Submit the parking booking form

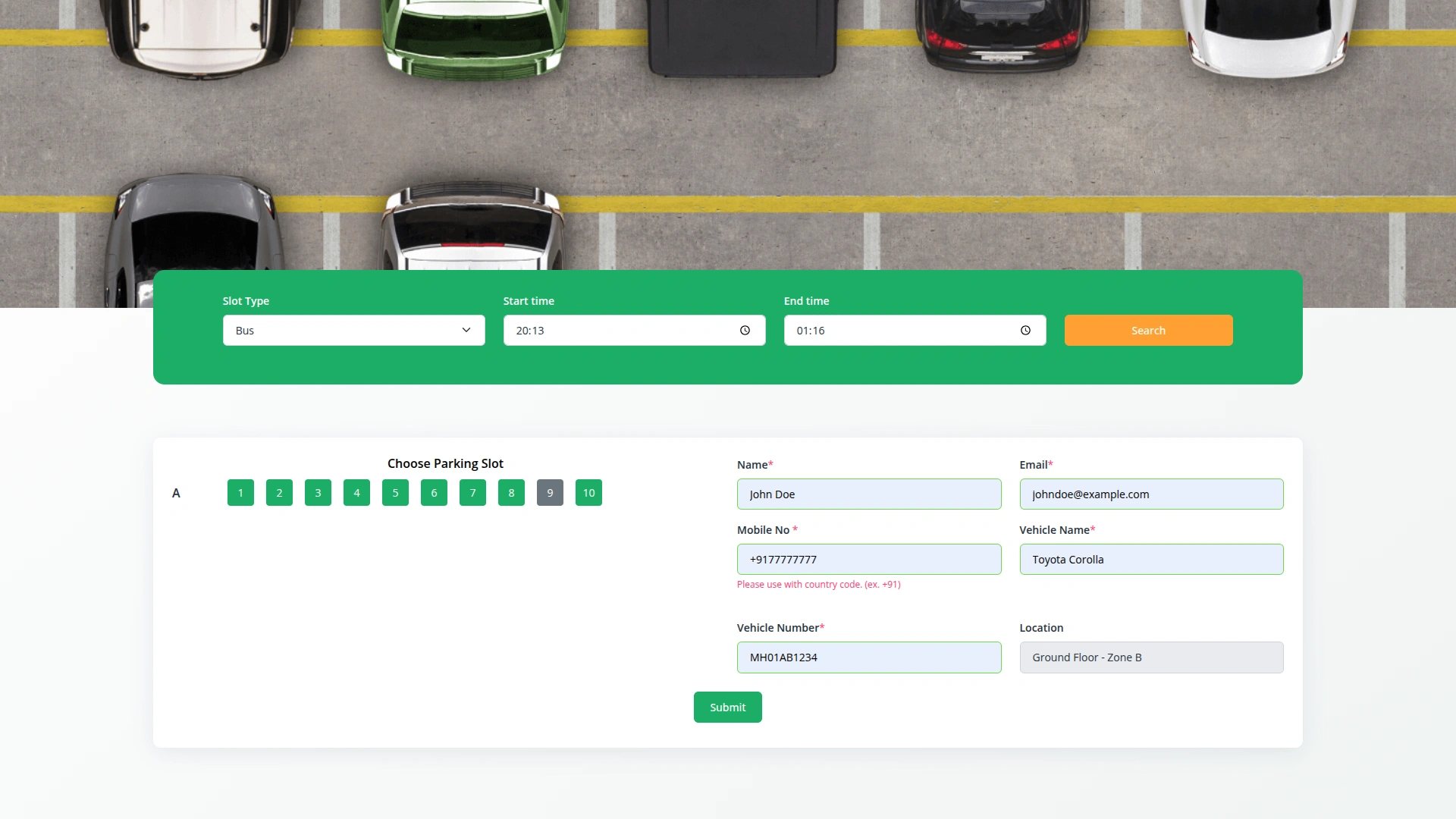pos(727,708)
